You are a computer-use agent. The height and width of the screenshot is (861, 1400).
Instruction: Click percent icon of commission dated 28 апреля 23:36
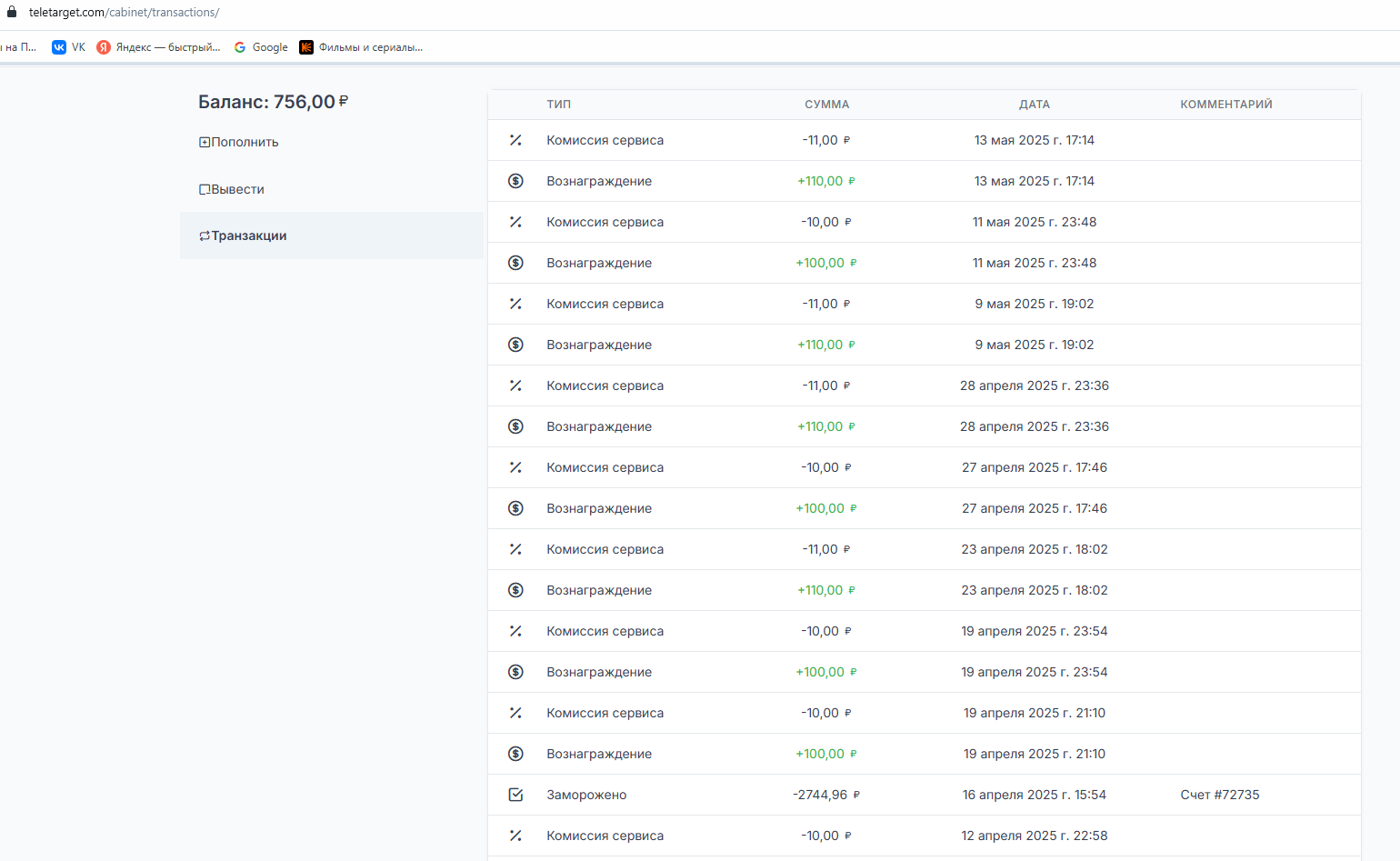click(x=515, y=385)
